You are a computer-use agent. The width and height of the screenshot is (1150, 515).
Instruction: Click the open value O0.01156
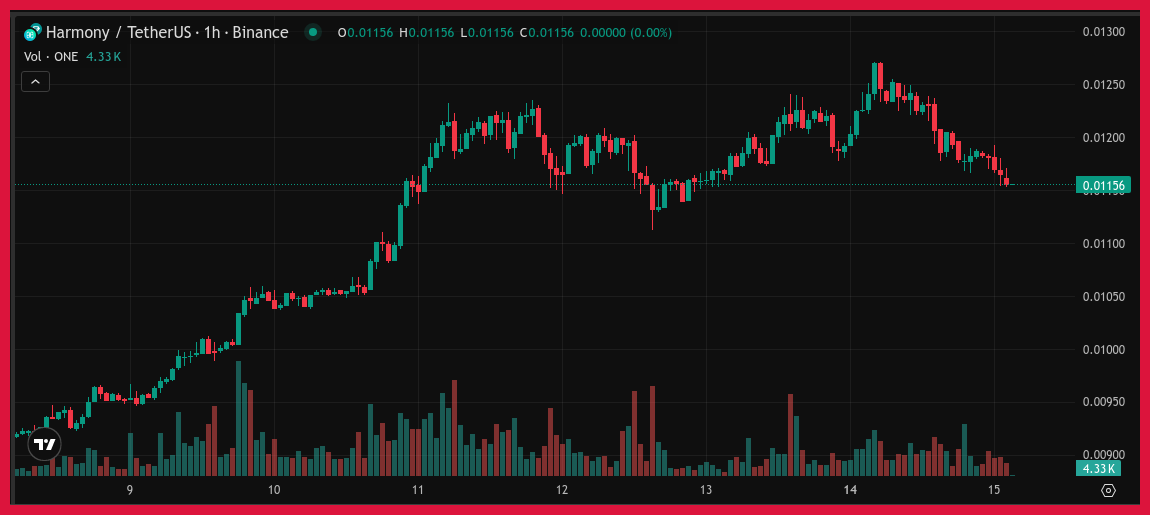pos(366,33)
